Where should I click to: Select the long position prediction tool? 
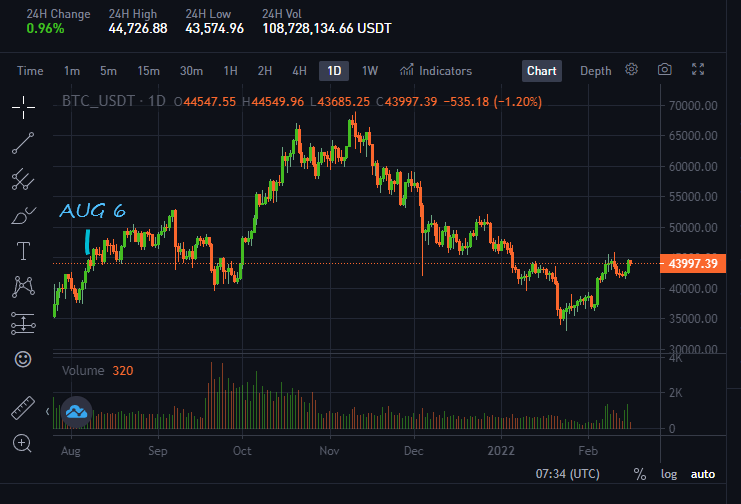click(x=23, y=323)
